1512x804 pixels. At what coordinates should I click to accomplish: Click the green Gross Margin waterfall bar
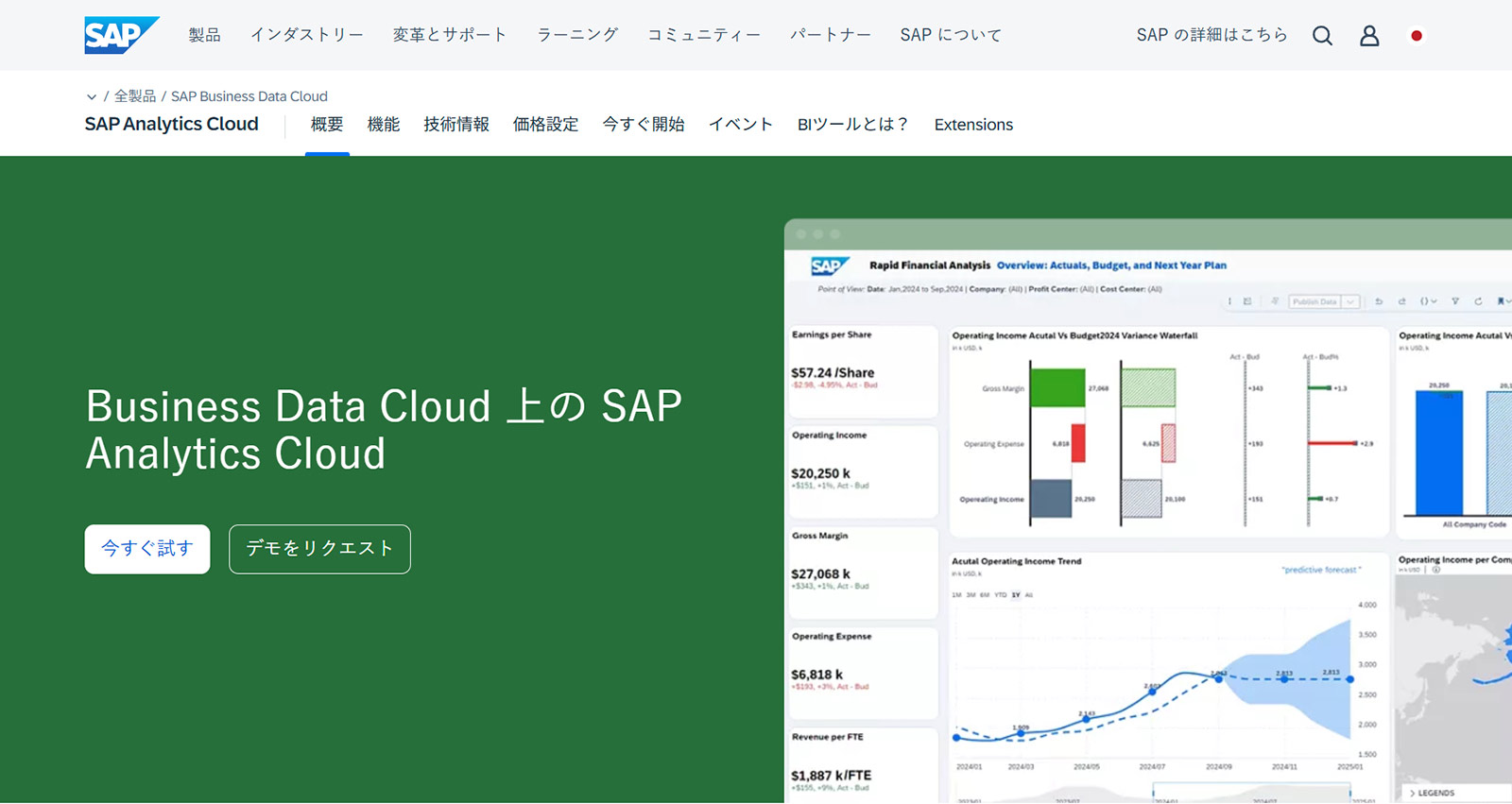click(x=1057, y=388)
